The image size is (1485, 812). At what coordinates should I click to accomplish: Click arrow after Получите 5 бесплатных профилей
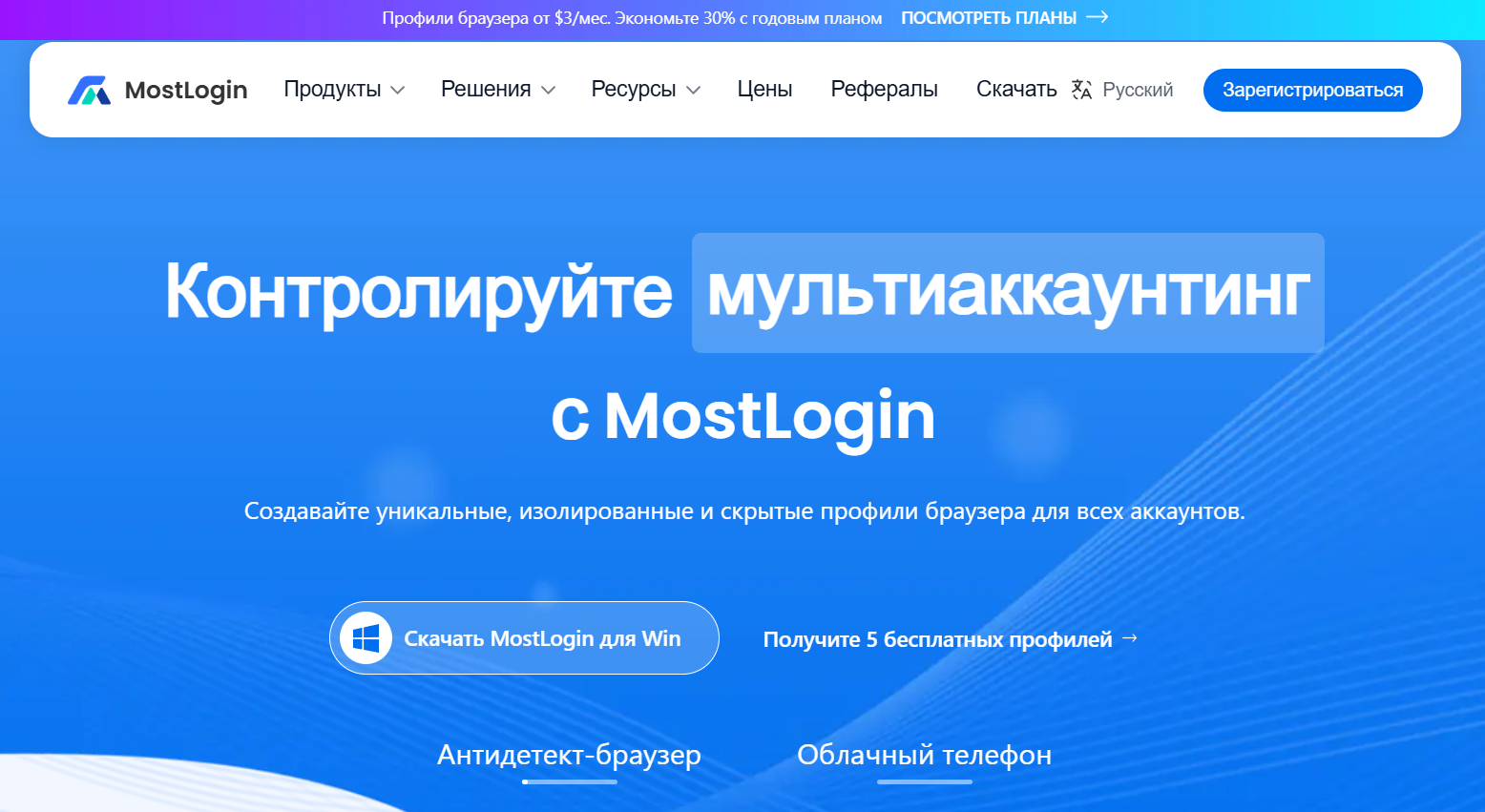1130,637
